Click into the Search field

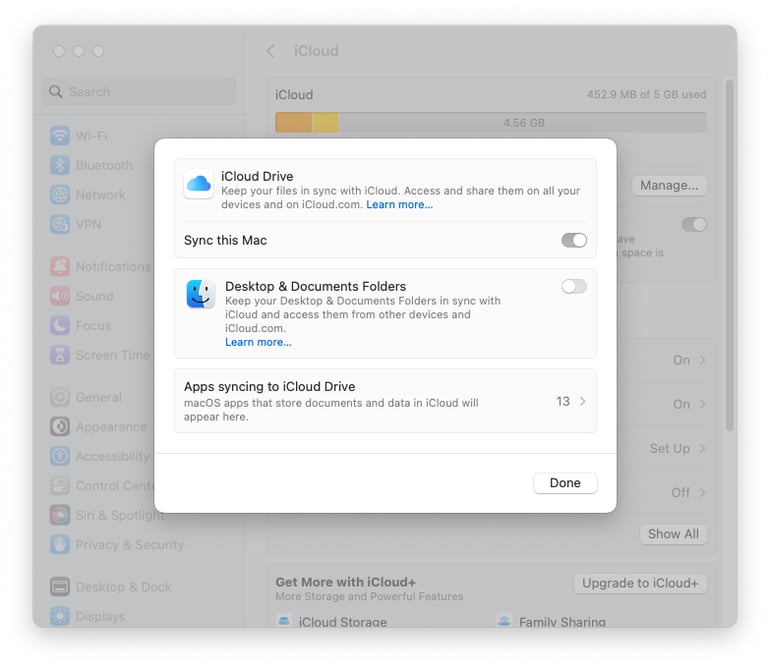coord(139,91)
